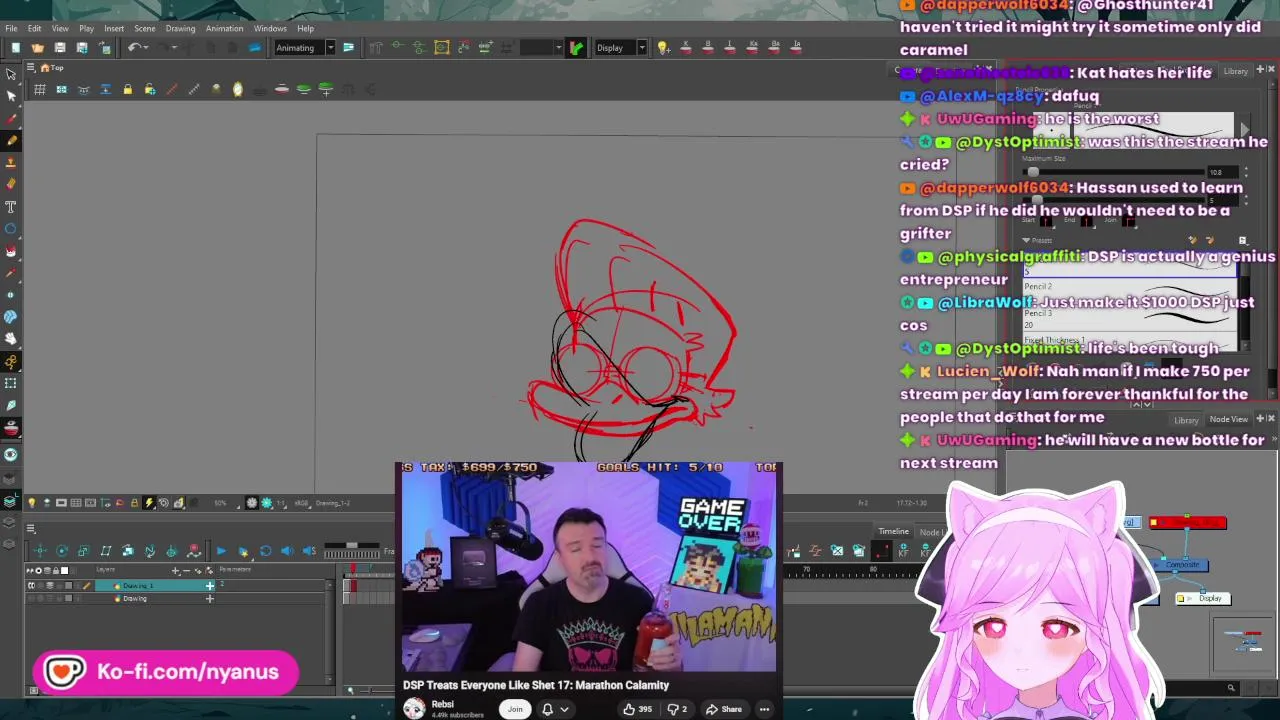The height and width of the screenshot is (720, 1280).
Task: Toggle the Loop playback button
Action: (265, 551)
